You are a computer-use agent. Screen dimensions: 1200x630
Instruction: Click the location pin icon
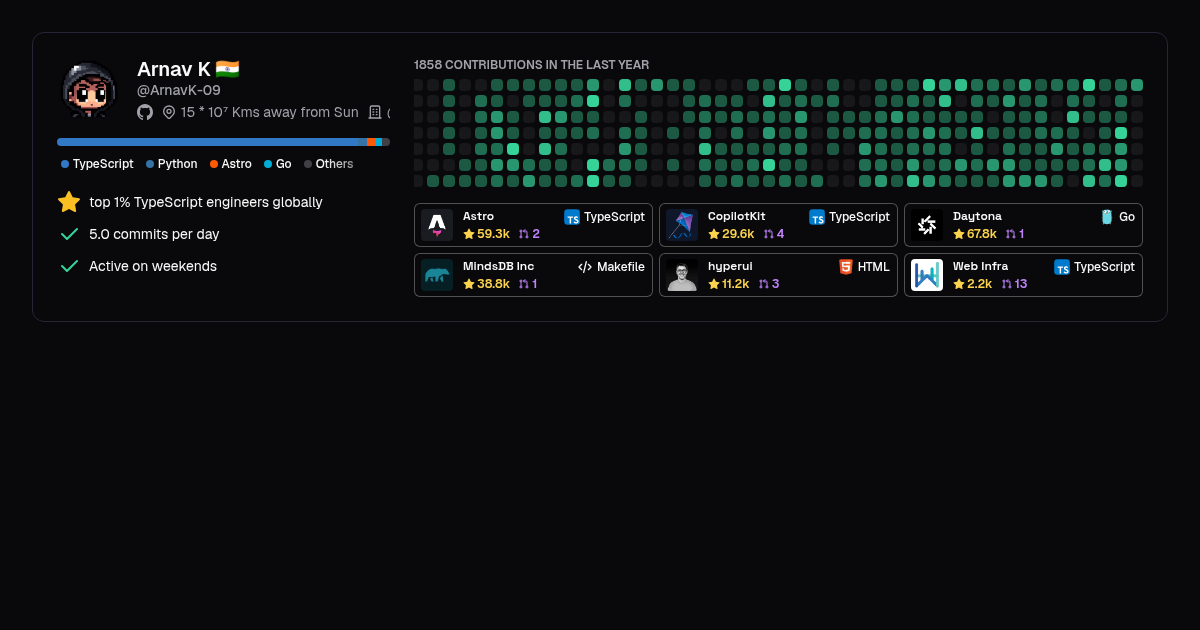click(x=169, y=112)
